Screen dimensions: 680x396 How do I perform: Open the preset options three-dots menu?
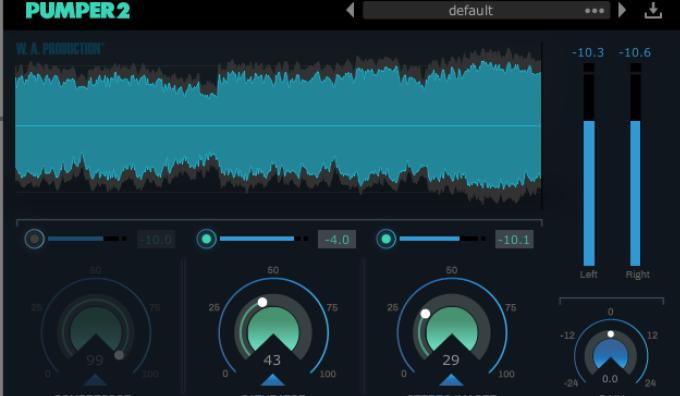click(x=595, y=11)
